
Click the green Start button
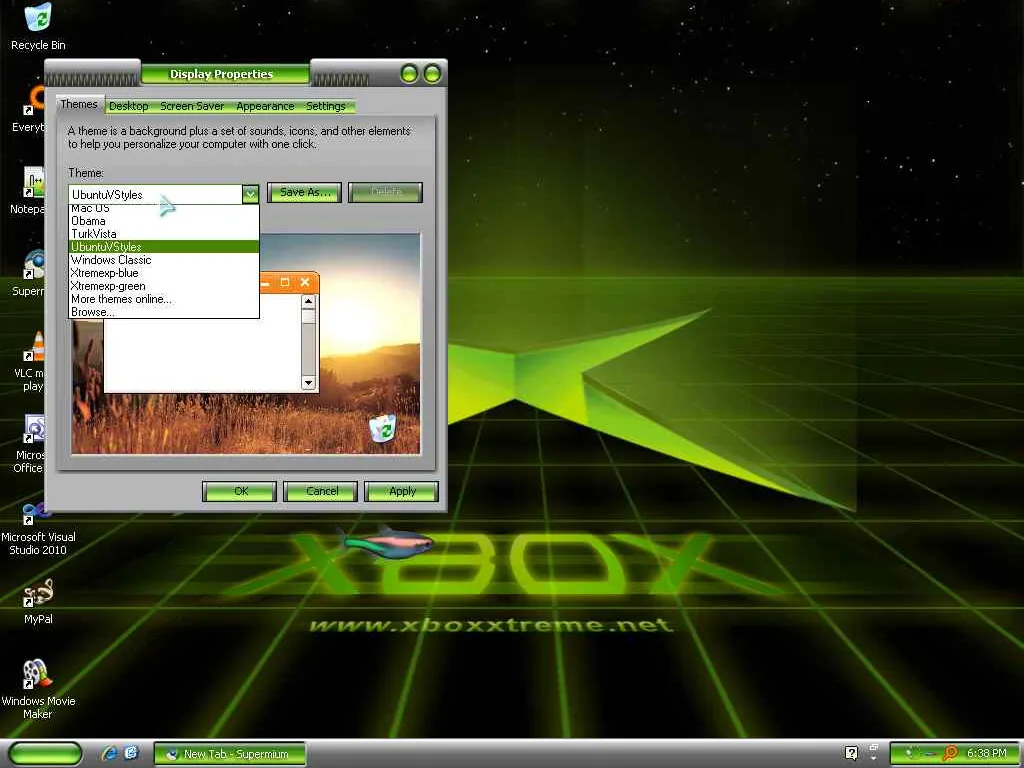(x=45, y=754)
